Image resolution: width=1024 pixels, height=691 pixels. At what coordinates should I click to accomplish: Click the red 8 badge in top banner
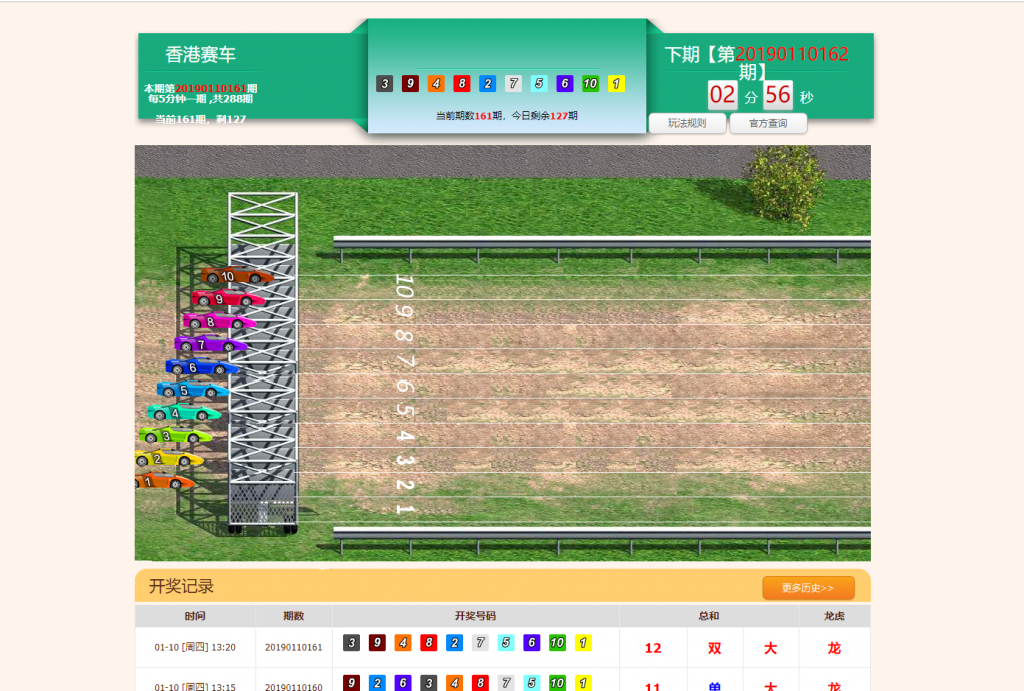(x=462, y=84)
